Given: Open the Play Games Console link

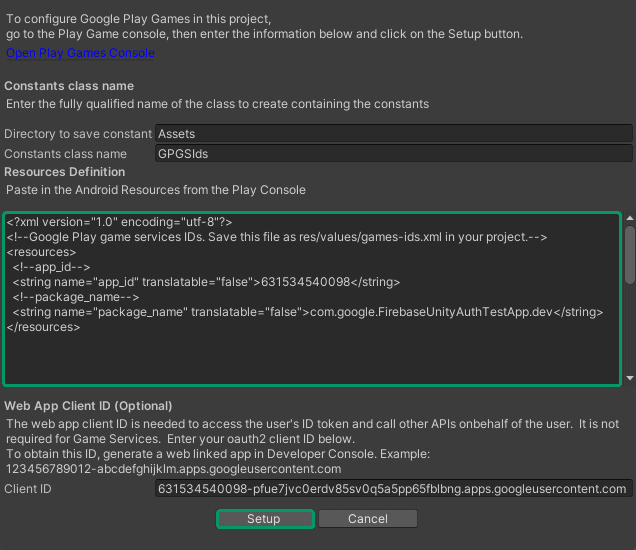Looking at the screenshot, I should coord(80,53).
